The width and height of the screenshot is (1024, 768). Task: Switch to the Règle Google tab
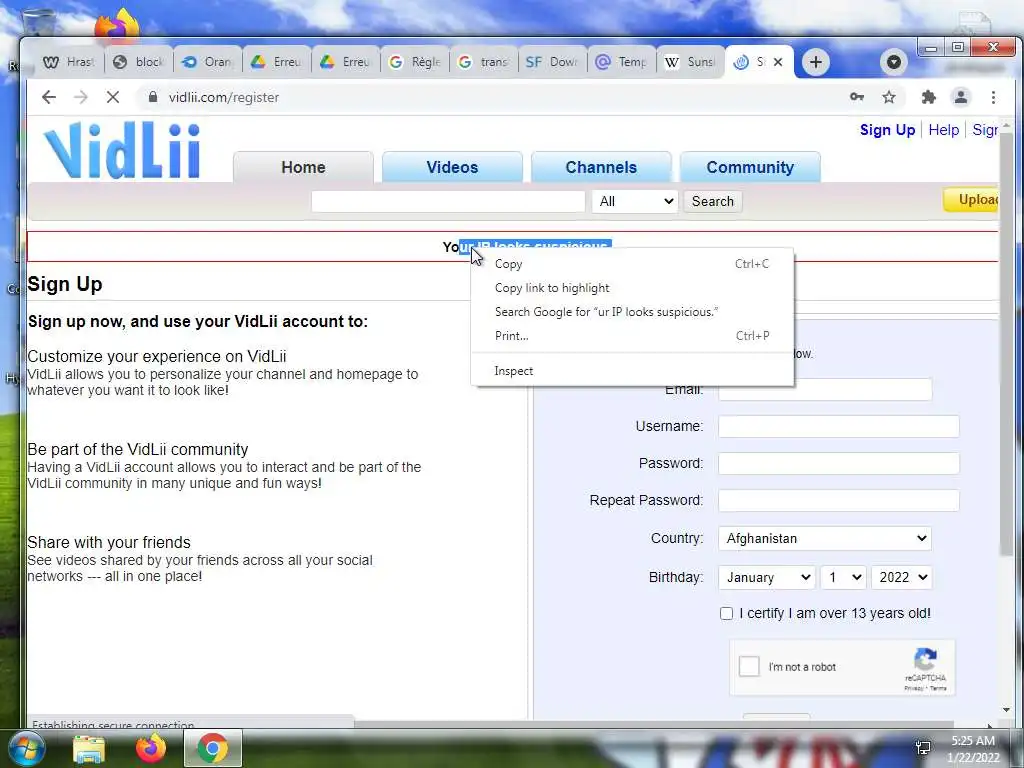[415, 62]
